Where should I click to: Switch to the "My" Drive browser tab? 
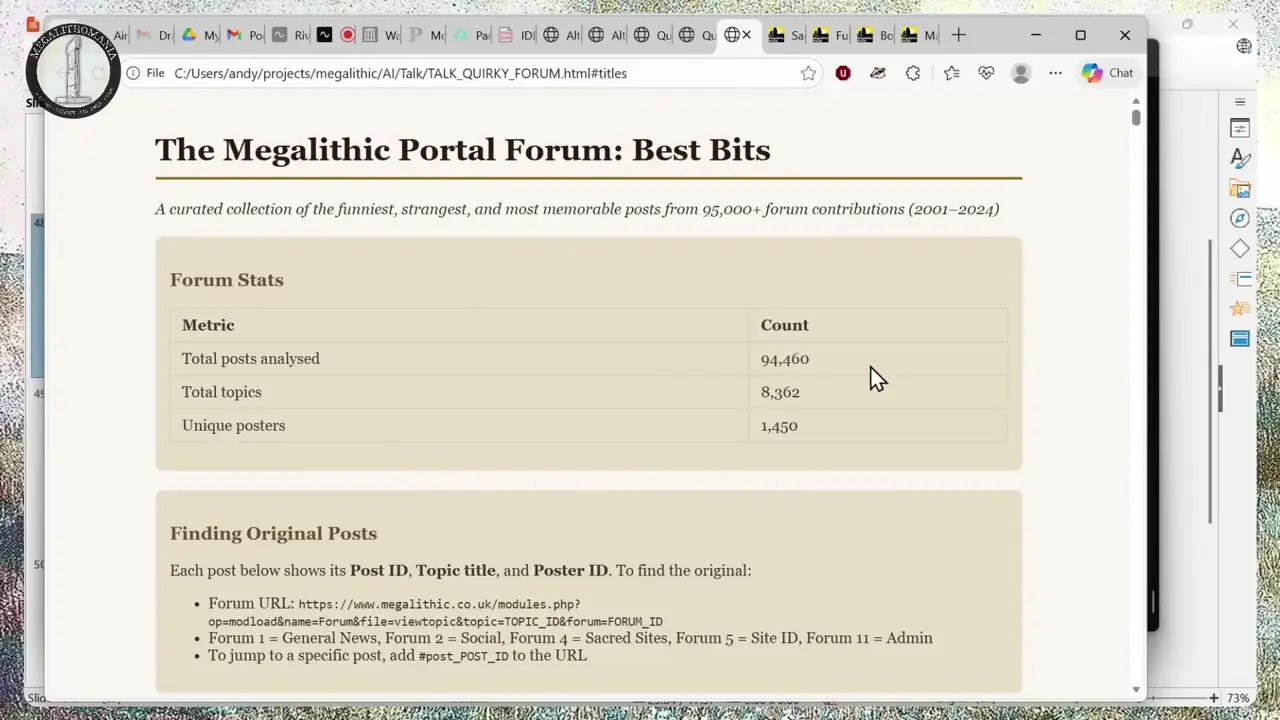click(199, 35)
